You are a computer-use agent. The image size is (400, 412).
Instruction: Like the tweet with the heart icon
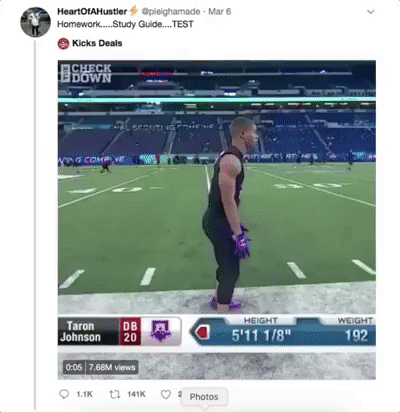coord(166,394)
